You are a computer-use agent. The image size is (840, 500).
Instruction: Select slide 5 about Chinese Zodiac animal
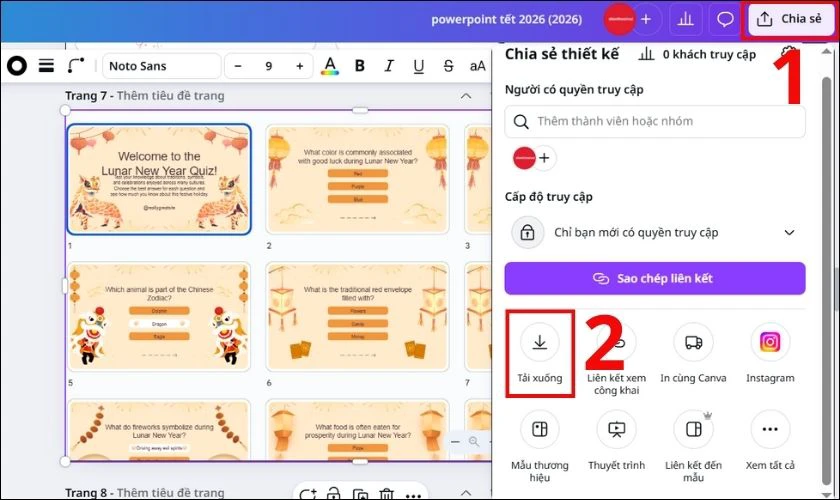tap(159, 317)
